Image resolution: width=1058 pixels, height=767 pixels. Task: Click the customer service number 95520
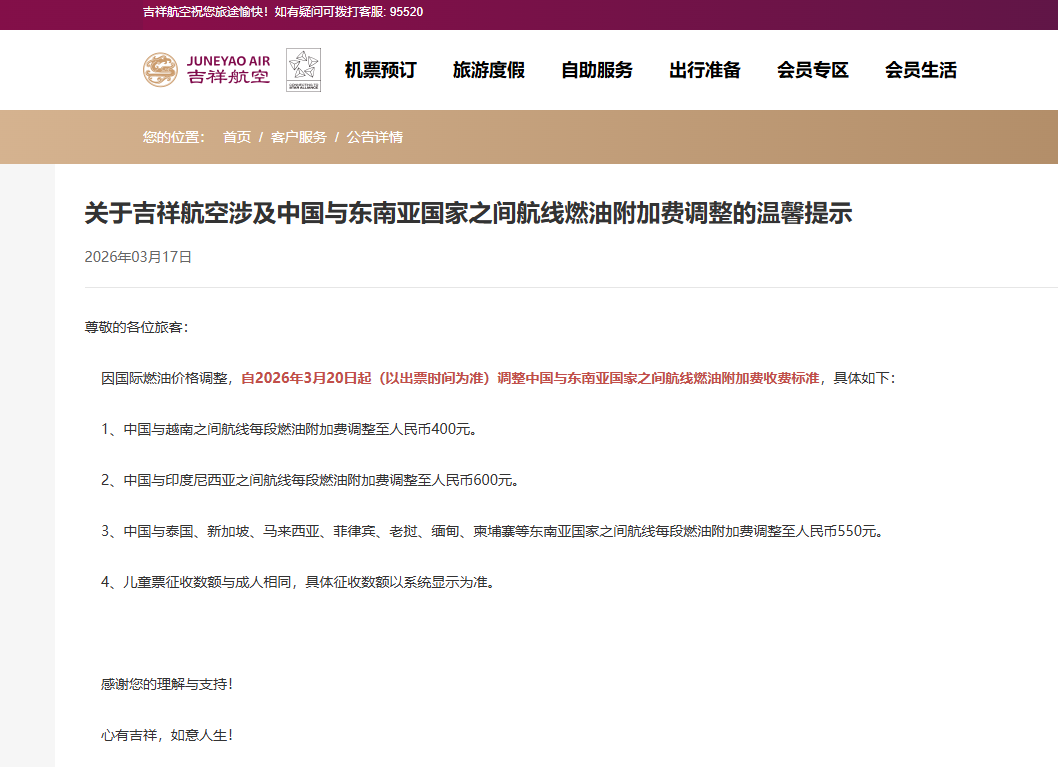[406, 12]
